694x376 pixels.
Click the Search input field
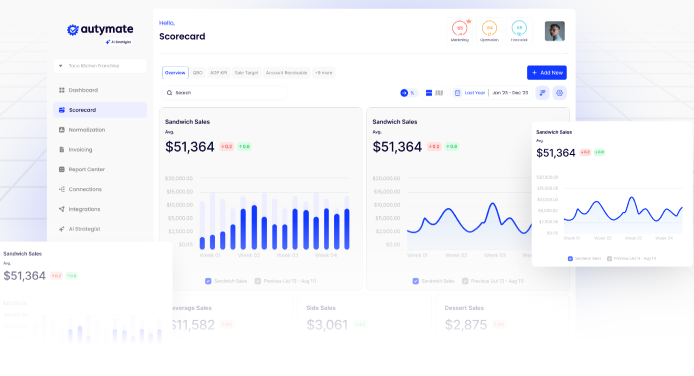(x=224, y=93)
